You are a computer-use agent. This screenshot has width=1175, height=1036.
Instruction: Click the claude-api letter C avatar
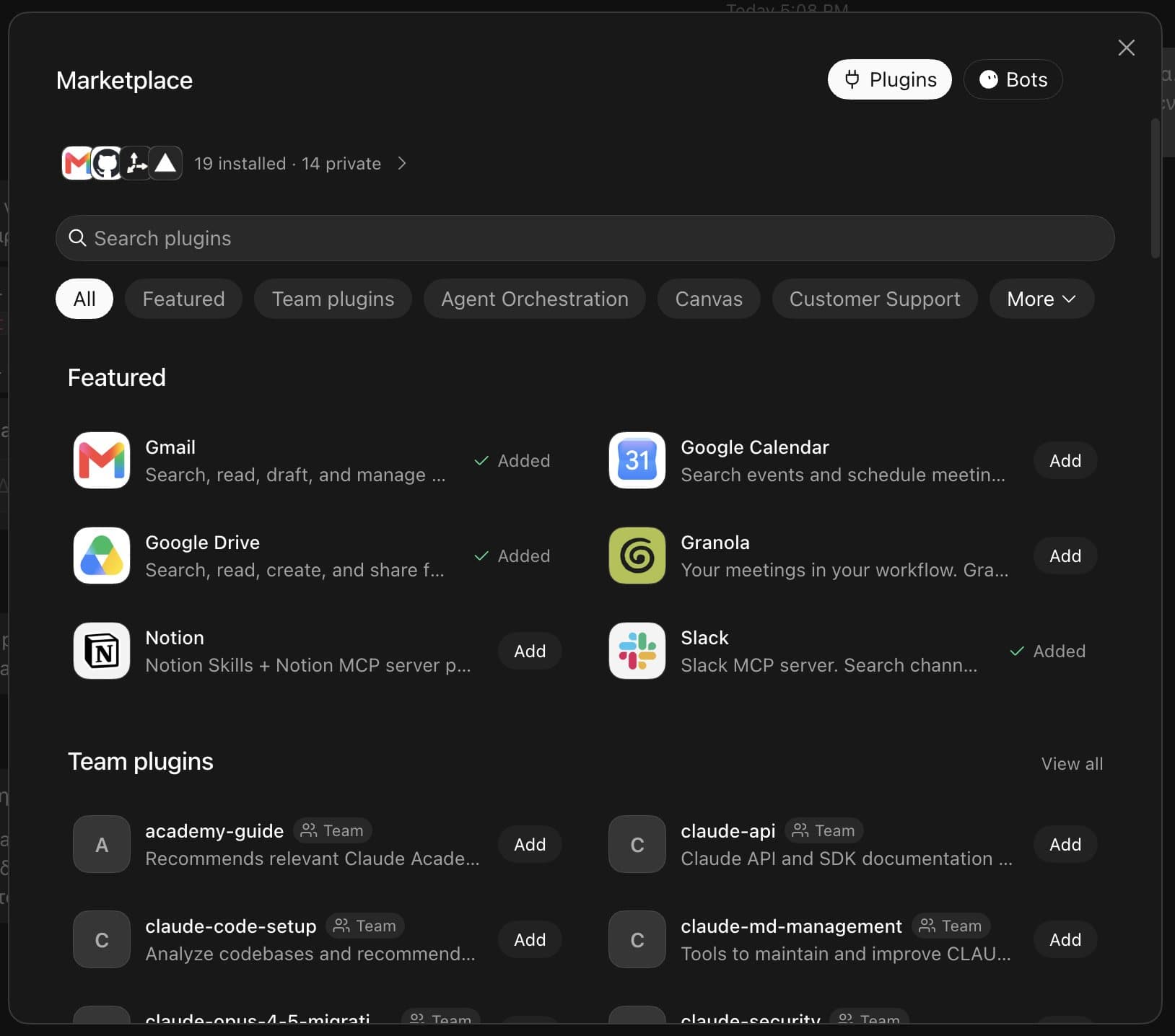(637, 844)
